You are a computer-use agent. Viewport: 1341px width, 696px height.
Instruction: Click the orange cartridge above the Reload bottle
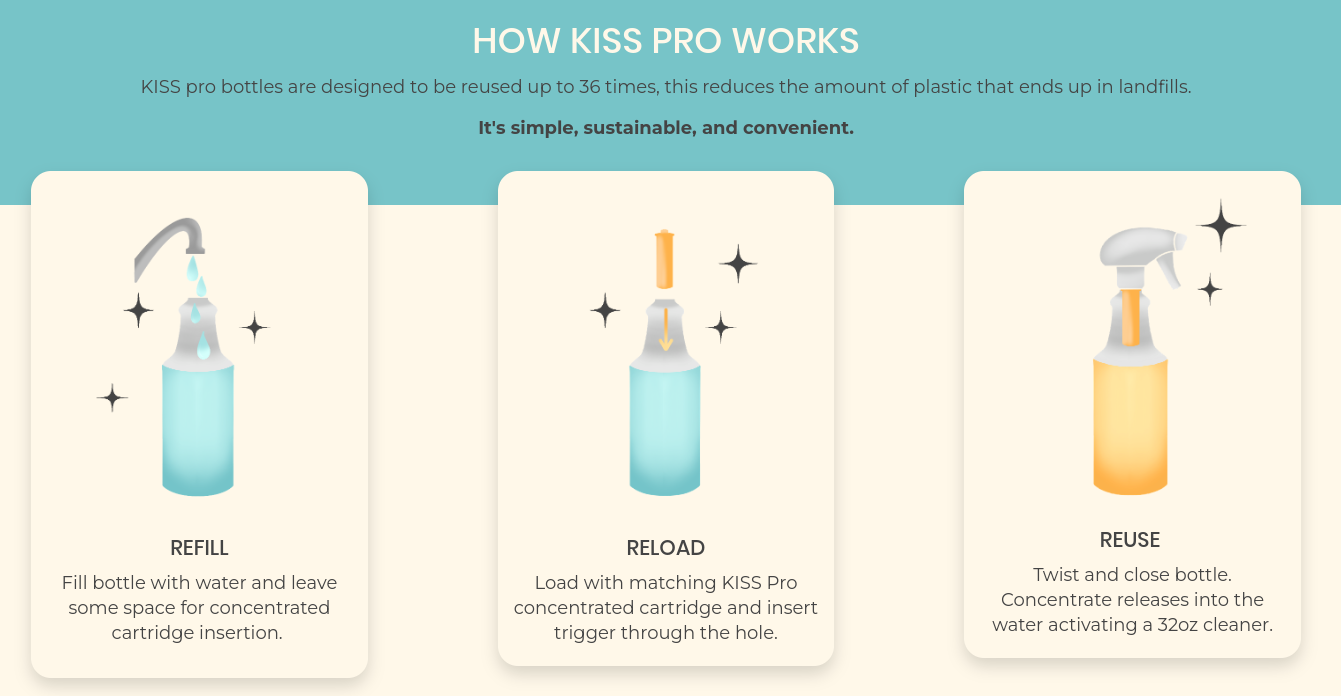(x=665, y=259)
